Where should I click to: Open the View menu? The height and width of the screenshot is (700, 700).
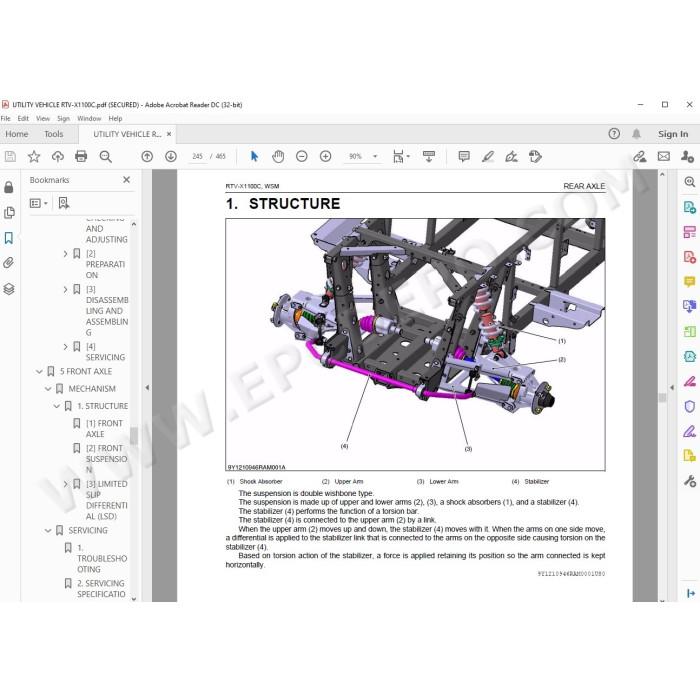point(42,118)
